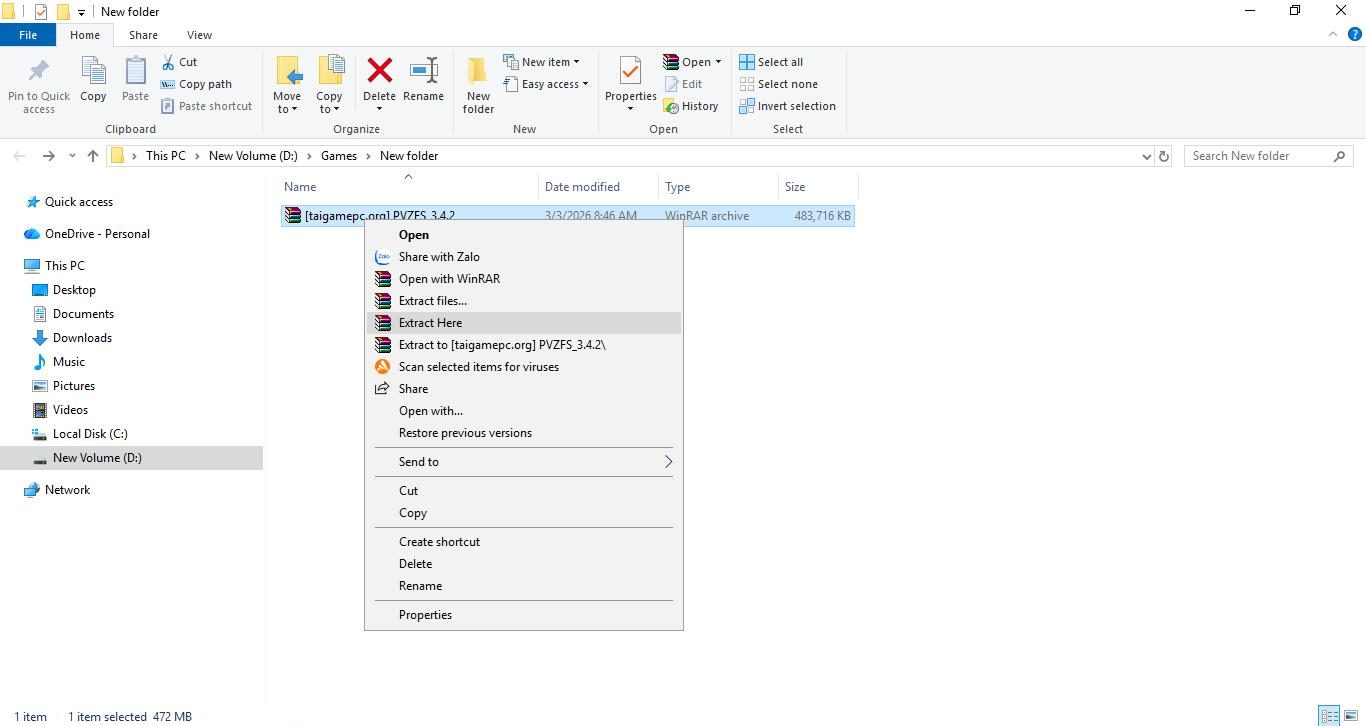The image size is (1366, 726).
Task: Switch to large thumbnails view icon
Action: 1350,716
